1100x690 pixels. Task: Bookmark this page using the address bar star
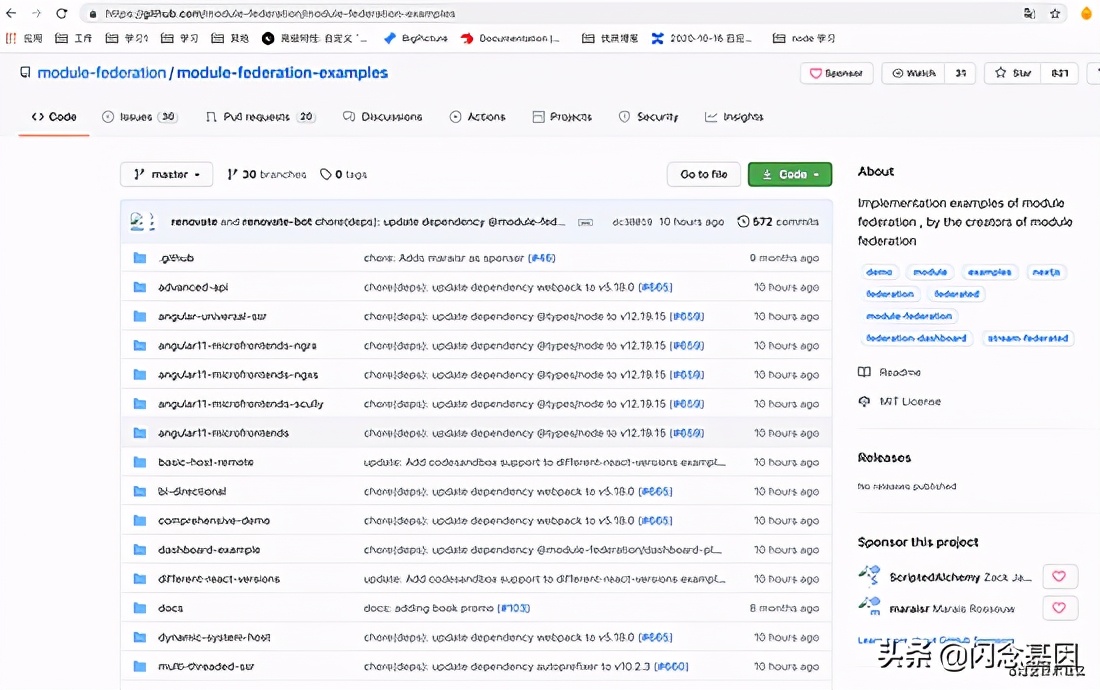pos(1055,14)
